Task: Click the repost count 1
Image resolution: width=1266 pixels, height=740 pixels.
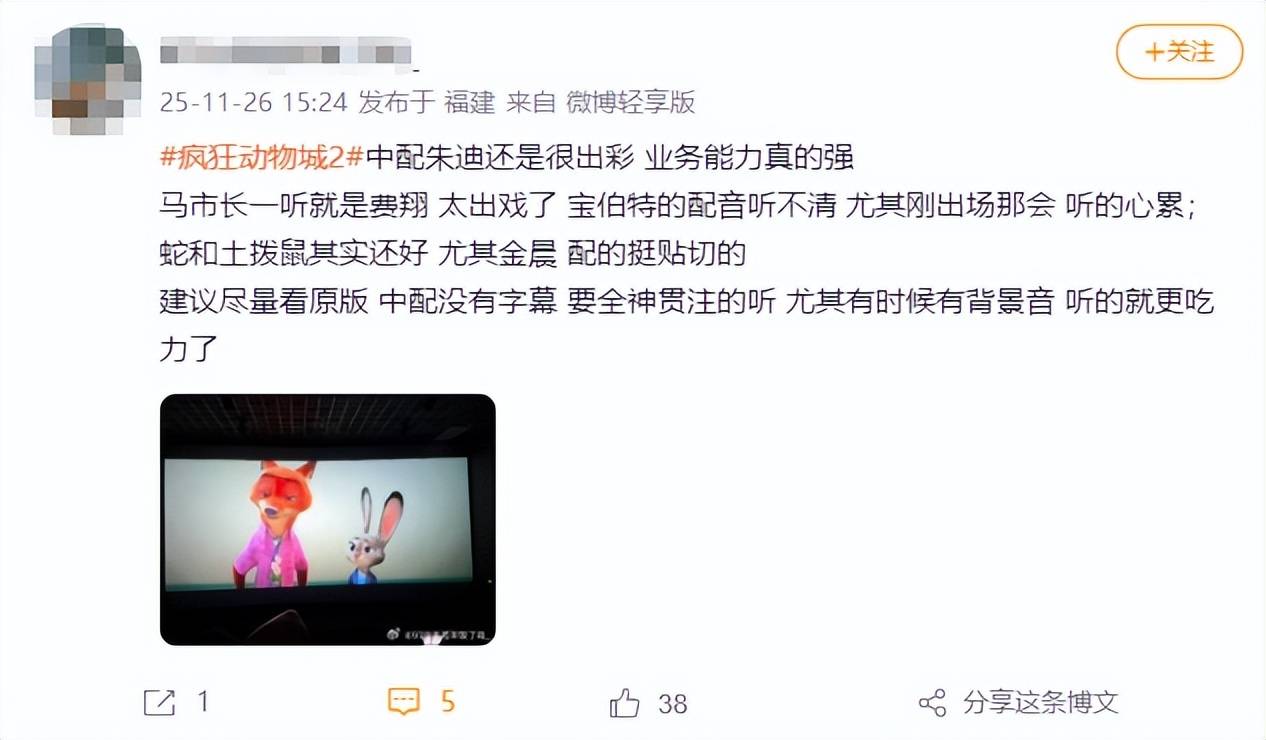Action: (203, 703)
